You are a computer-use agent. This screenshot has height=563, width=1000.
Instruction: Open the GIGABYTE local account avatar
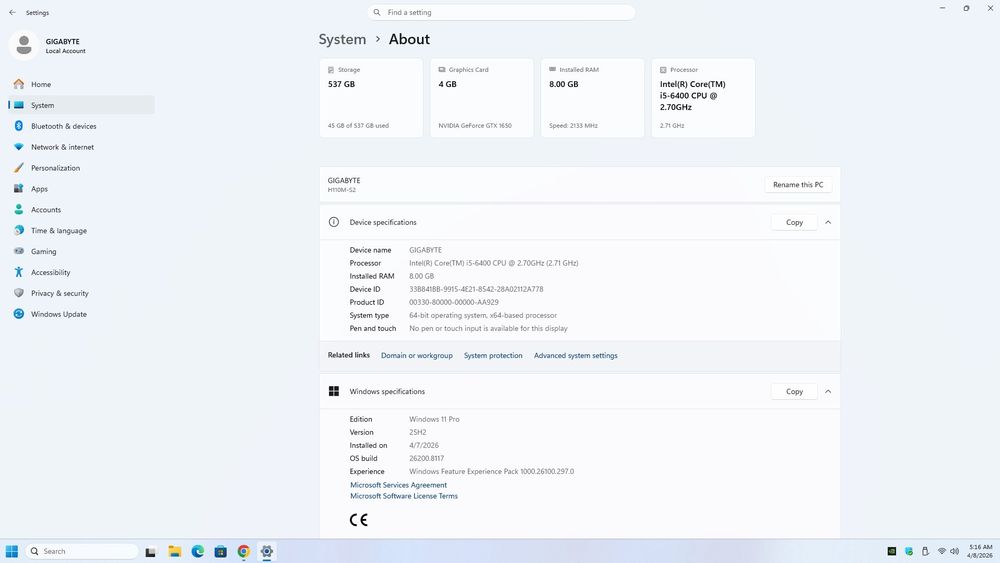24,45
